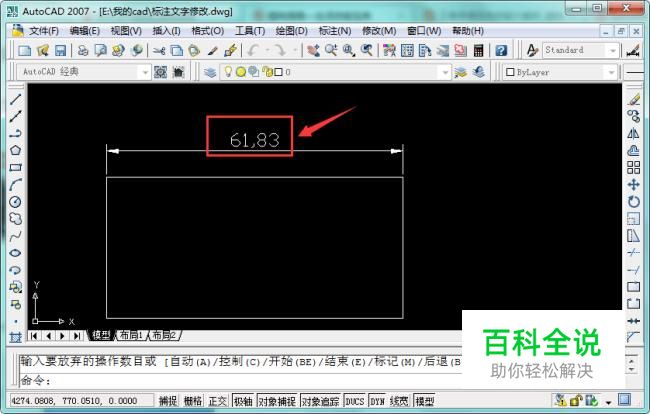Image resolution: width=650 pixels, height=414 pixels.
Task: Open the 标注(N) menu
Action: coord(335,31)
